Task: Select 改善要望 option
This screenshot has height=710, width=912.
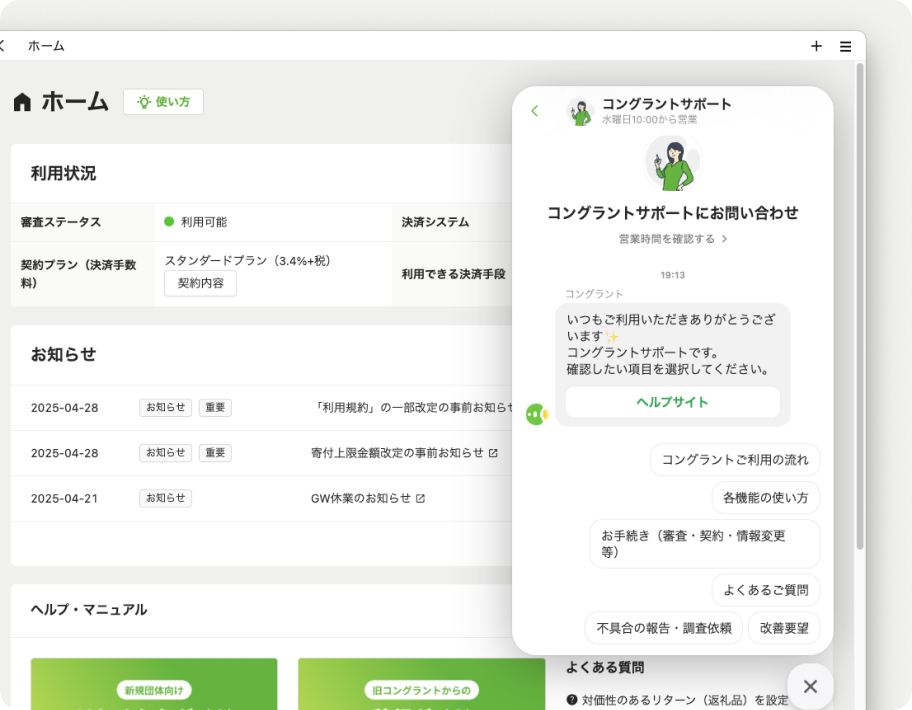Action: (784, 628)
